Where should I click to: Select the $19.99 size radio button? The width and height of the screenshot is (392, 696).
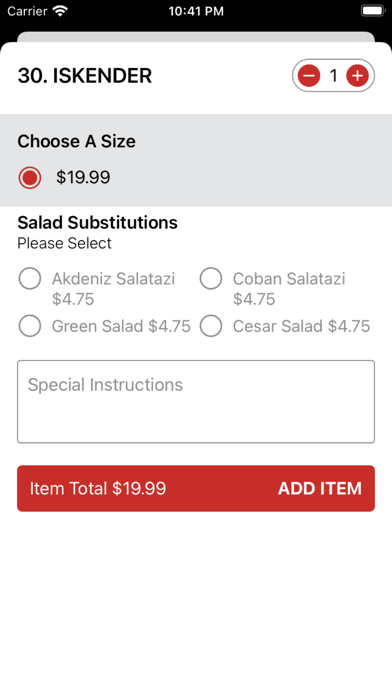pos(30,178)
